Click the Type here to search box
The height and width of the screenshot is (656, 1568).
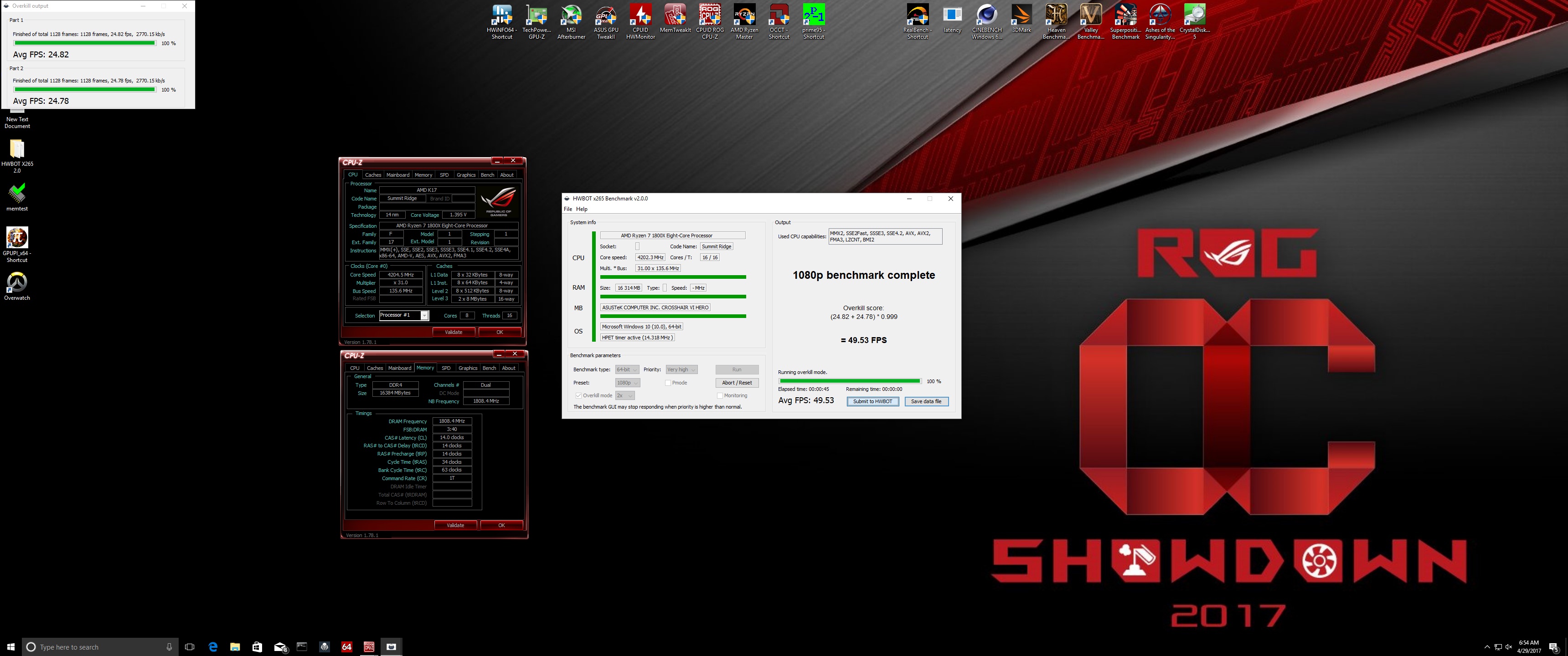tap(100, 647)
